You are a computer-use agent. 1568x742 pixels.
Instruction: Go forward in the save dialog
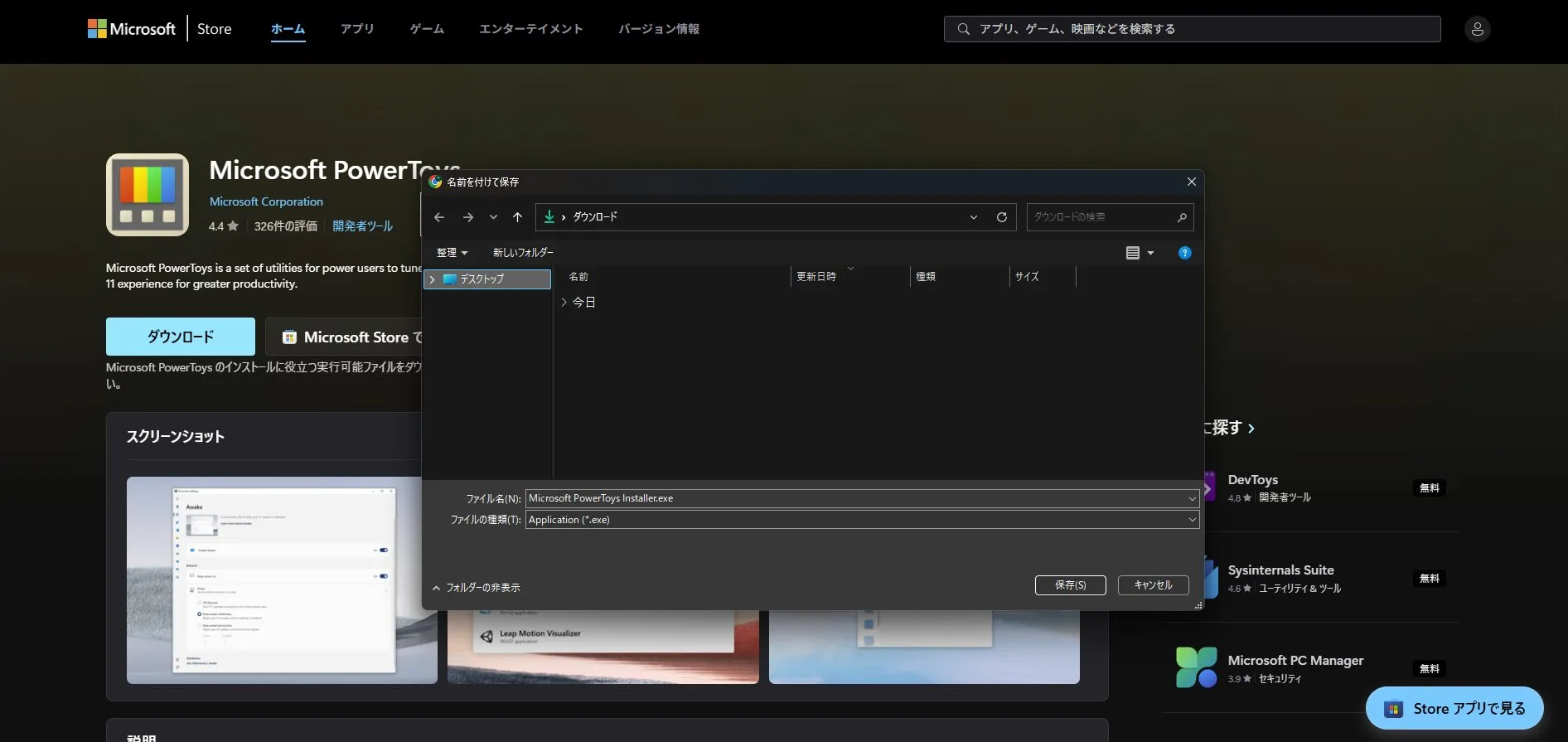[468, 217]
